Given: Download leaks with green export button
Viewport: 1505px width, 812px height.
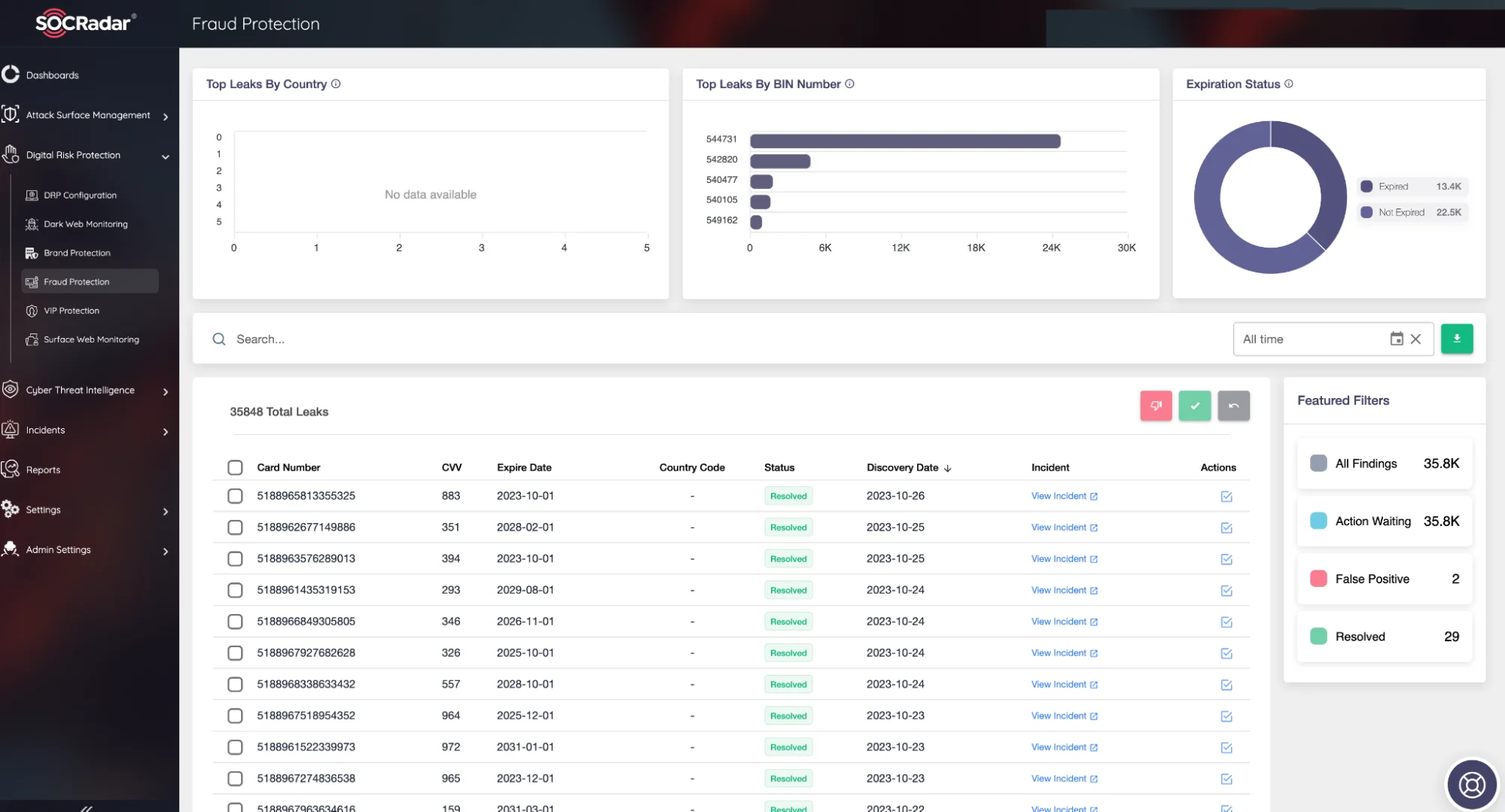Looking at the screenshot, I should [x=1456, y=339].
